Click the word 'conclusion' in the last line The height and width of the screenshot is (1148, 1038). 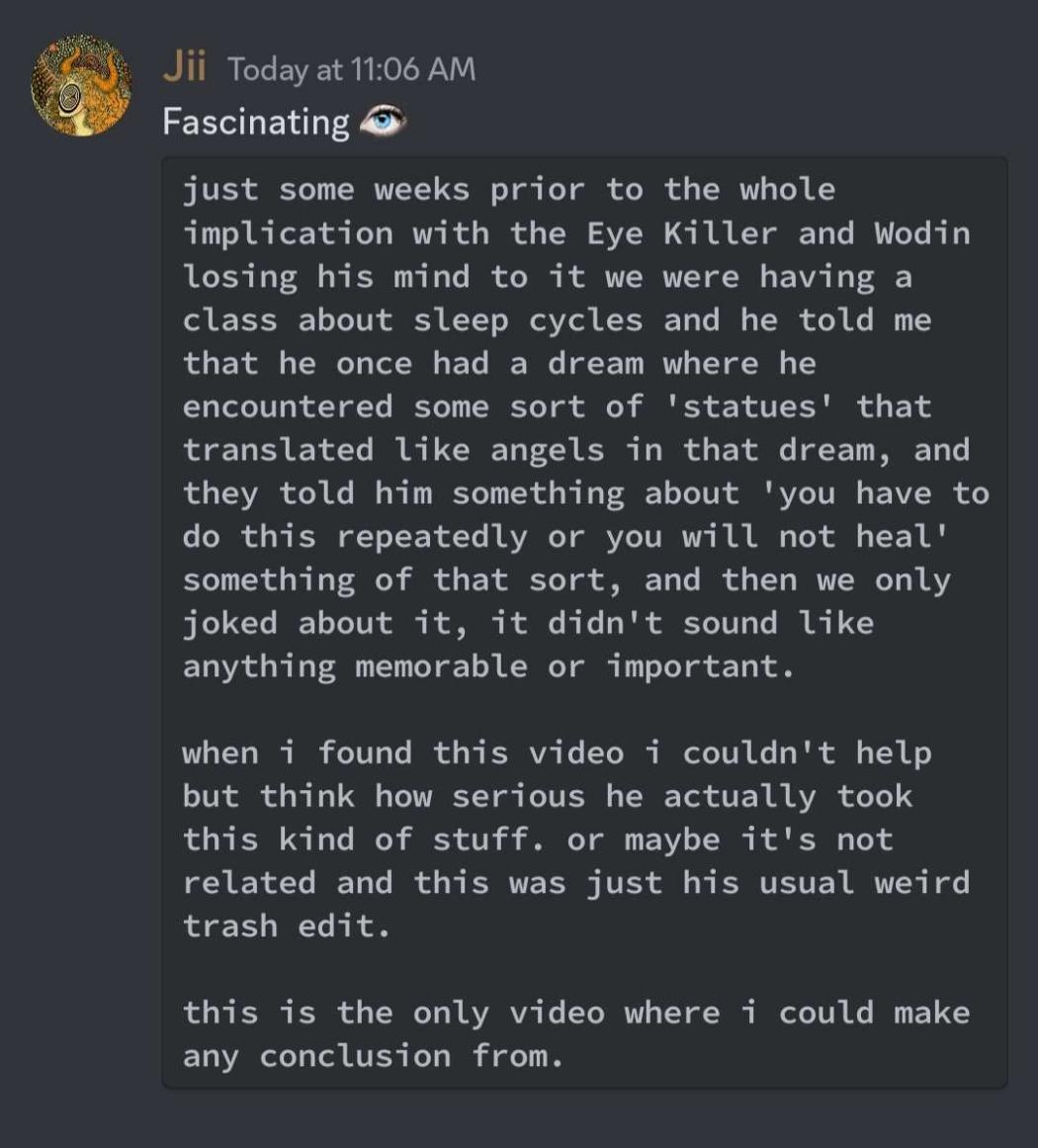(x=355, y=1056)
